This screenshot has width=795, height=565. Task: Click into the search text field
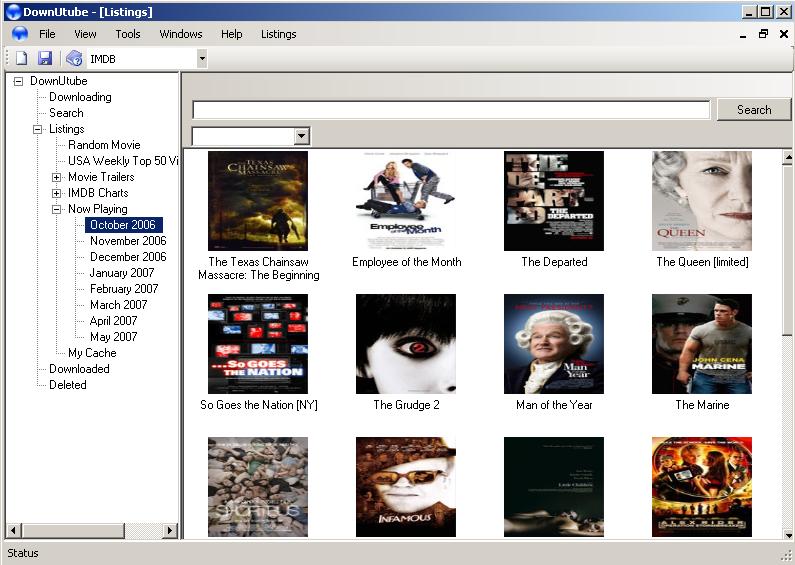(x=451, y=110)
